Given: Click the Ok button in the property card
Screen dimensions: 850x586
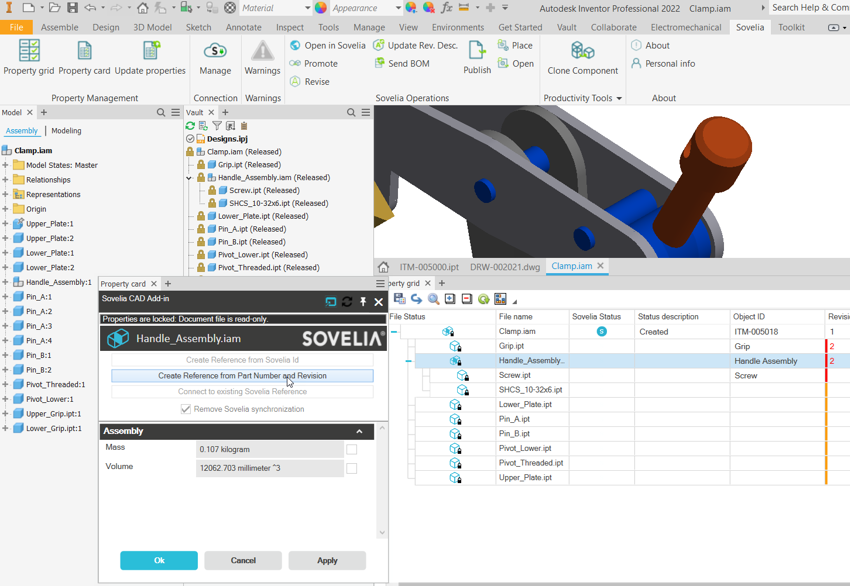Looking at the screenshot, I should point(159,561).
